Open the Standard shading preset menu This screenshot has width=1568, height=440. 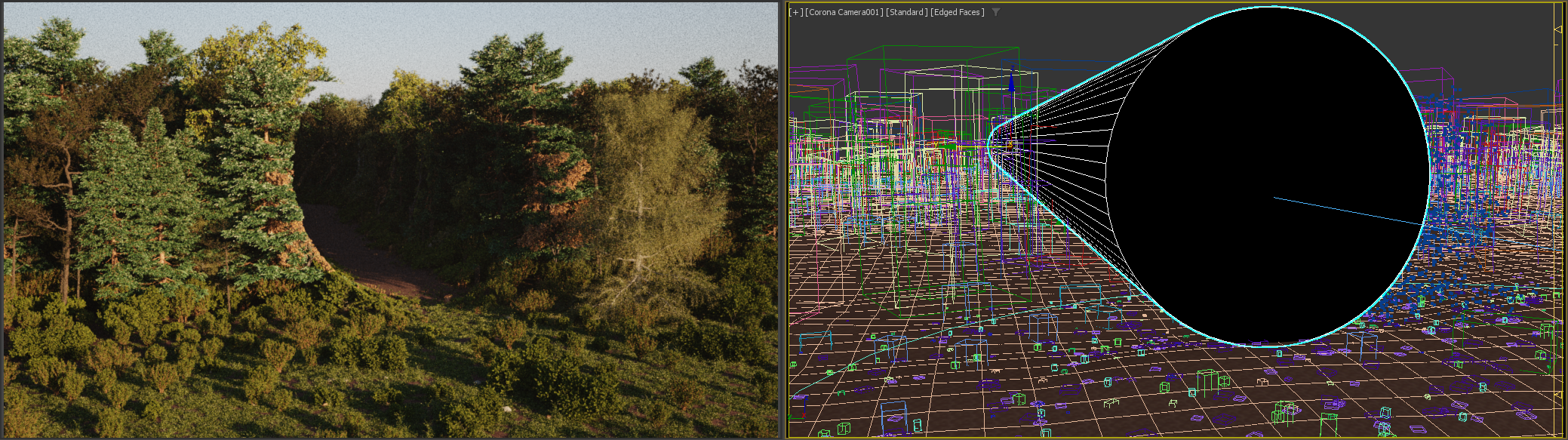tap(905, 12)
